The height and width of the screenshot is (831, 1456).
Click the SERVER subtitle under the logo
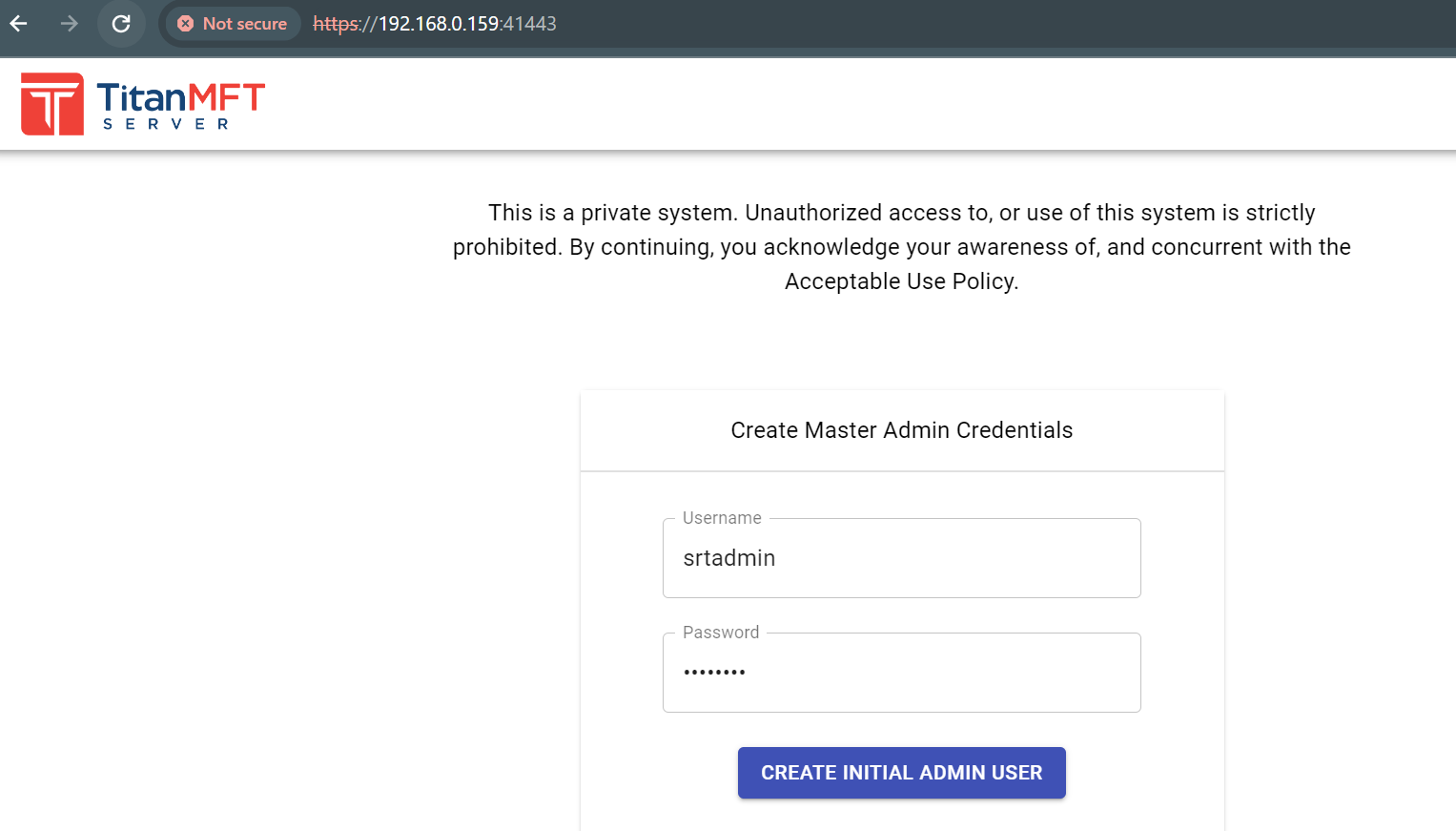[x=166, y=124]
